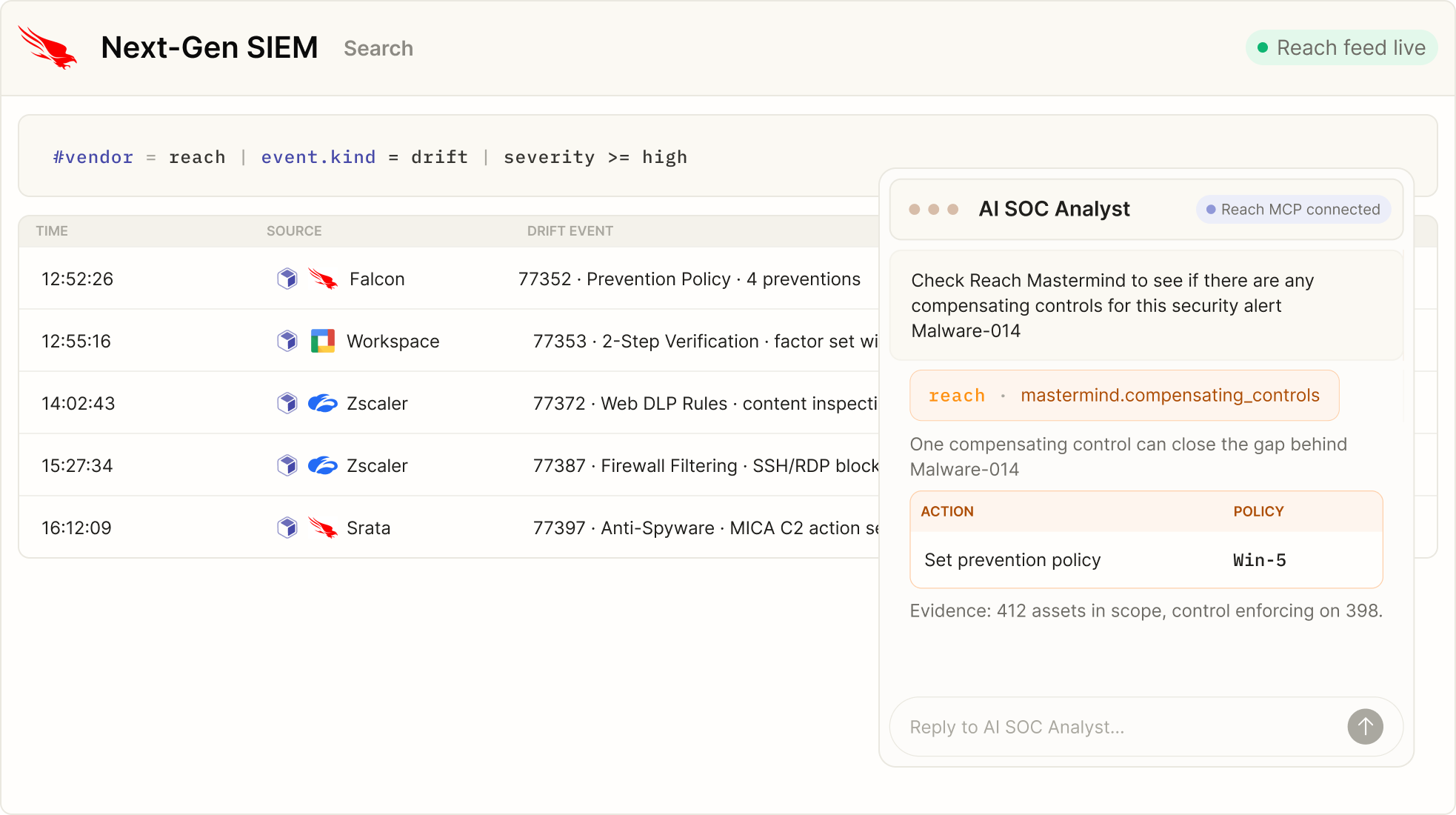This screenshot has height=815, width=1456.
Task: Click the window dots on AI SOC Analyst panel
Action: [x=933, y=210]
